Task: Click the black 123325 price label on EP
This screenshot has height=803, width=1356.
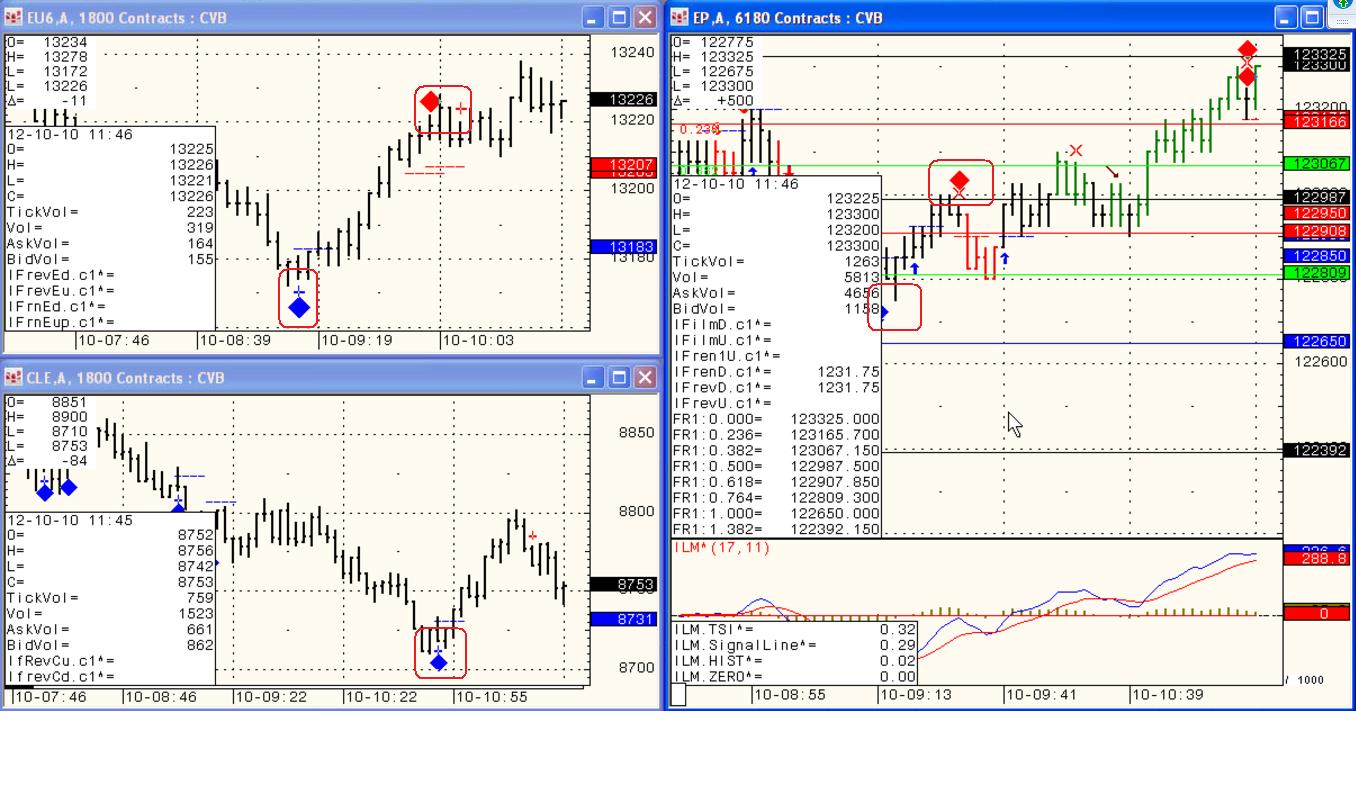Action: tap(1316, 53)
